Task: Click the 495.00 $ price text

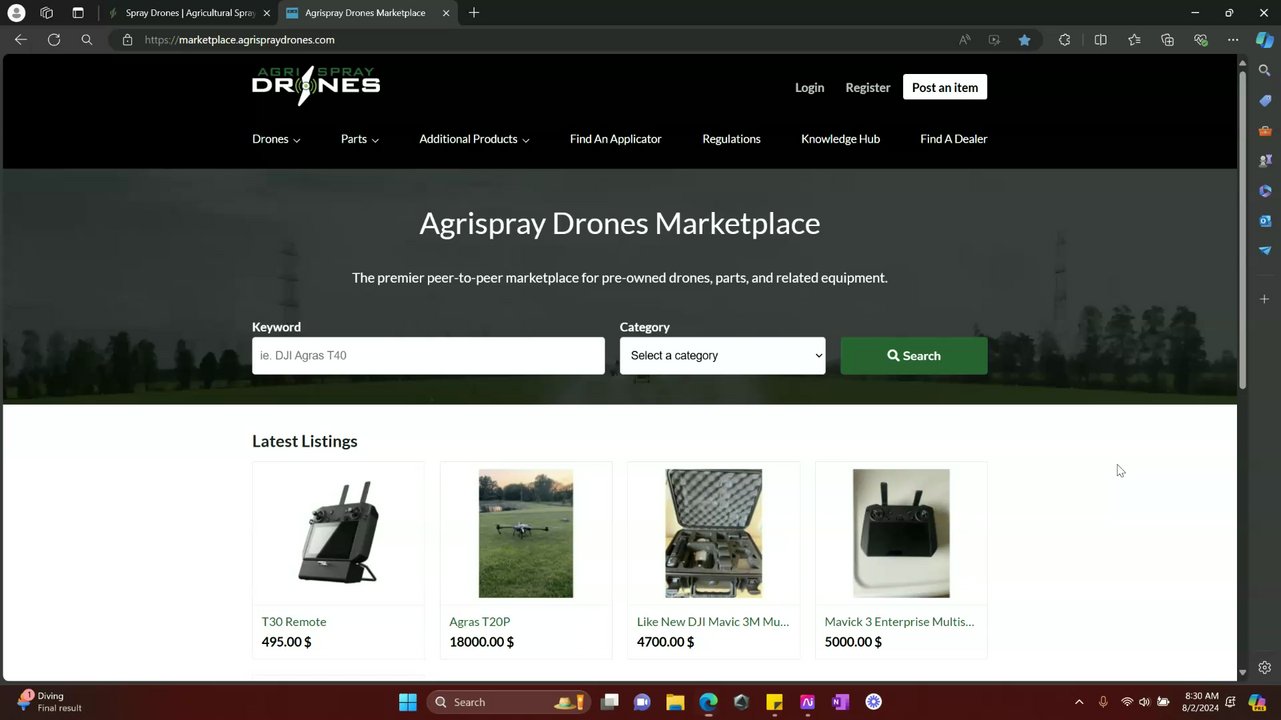Action: (x=287, y=642)
